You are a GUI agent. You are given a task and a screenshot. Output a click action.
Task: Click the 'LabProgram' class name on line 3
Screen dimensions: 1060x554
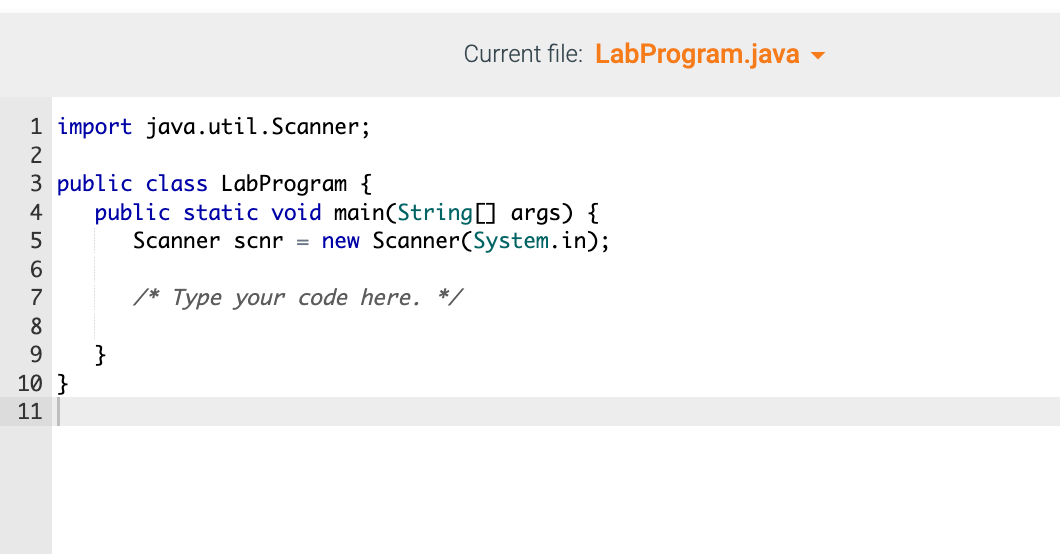coord(284,184)
